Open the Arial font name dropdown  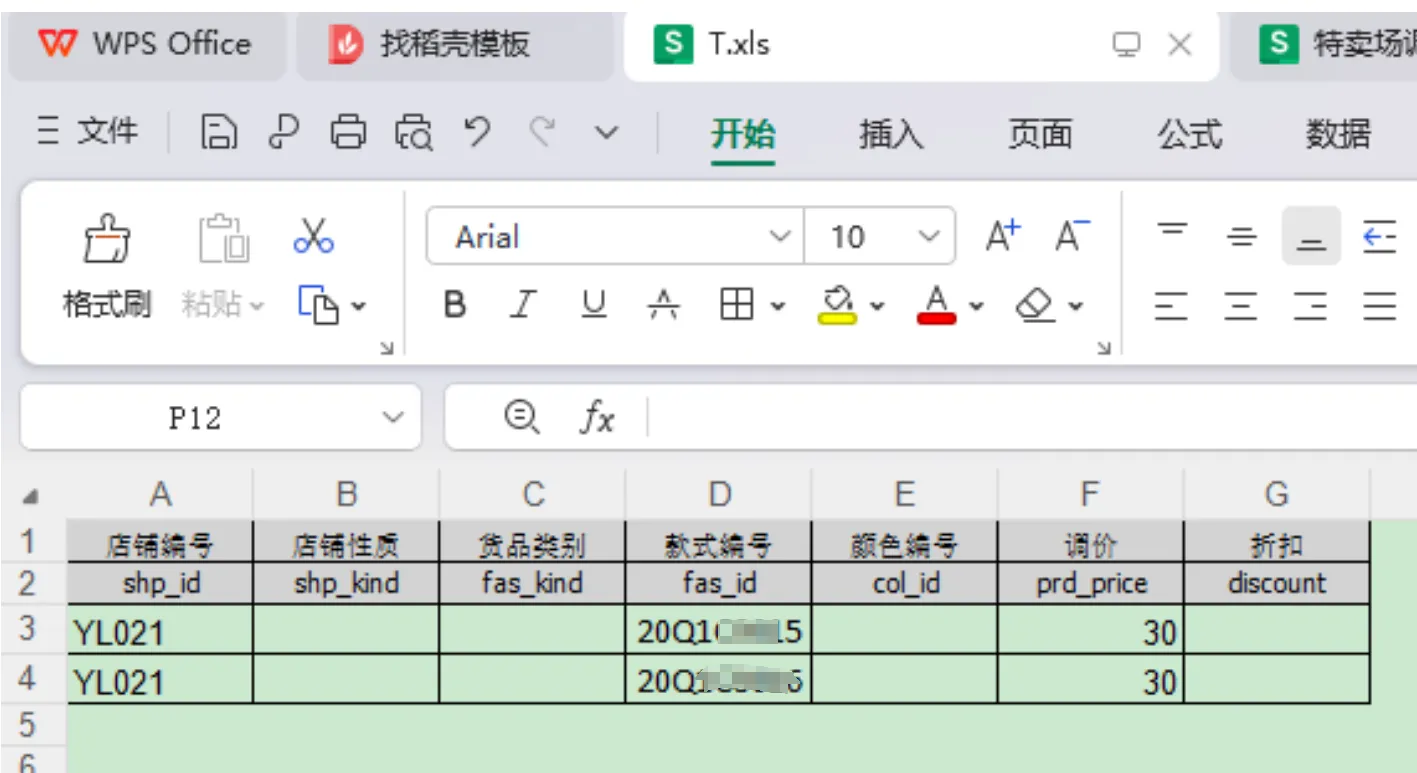779,237
